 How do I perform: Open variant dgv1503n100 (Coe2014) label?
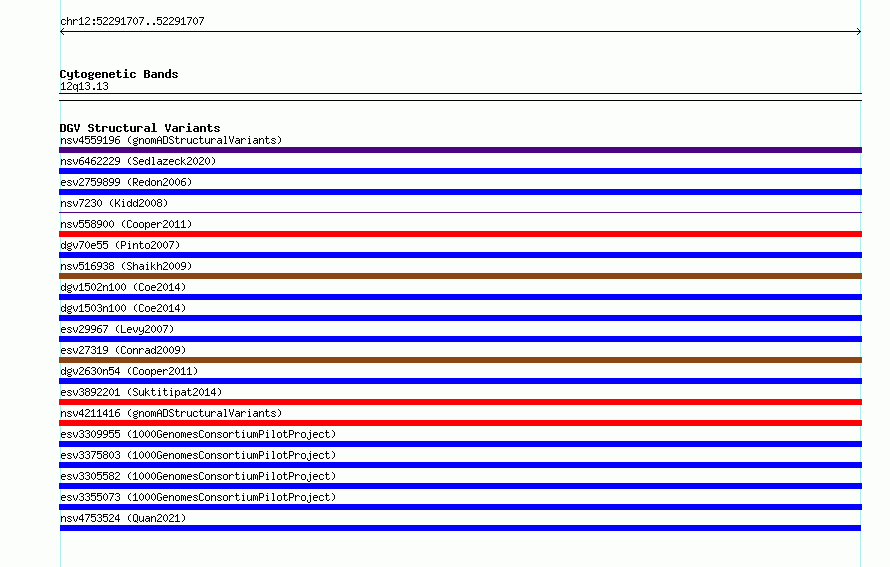(123, 308)
